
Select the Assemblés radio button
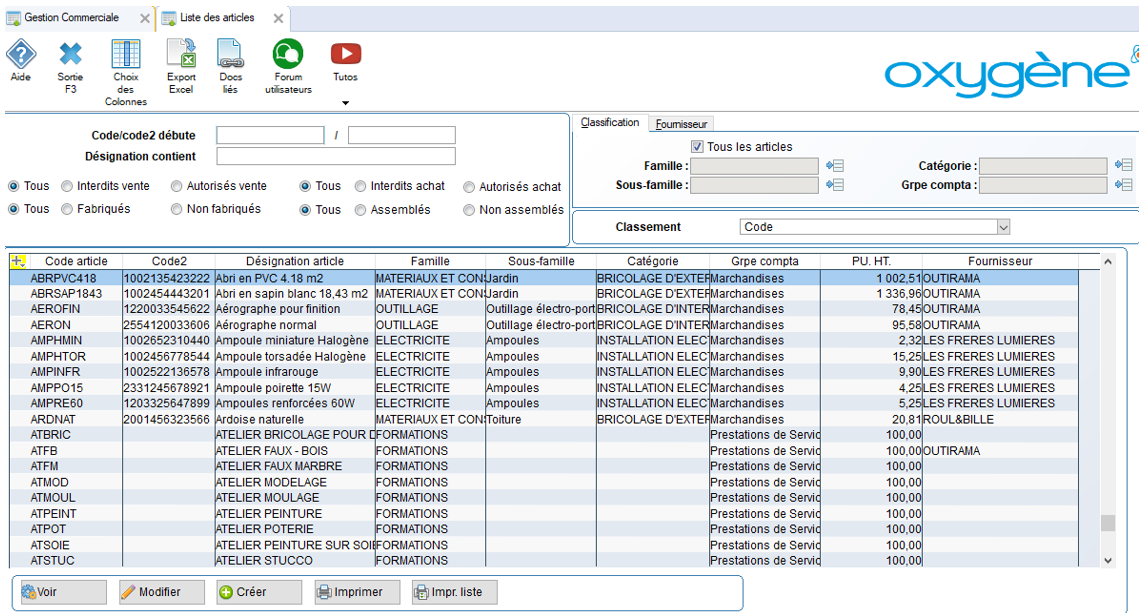click(360, 209)
